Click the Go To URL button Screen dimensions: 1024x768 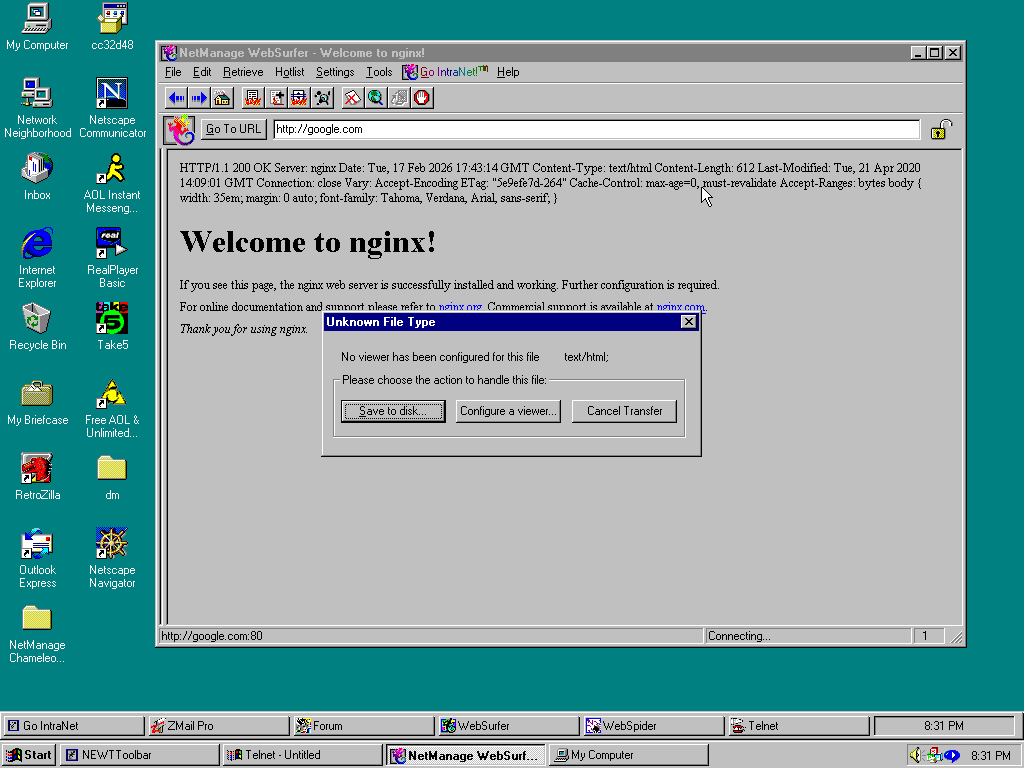[x=233, y=129]
